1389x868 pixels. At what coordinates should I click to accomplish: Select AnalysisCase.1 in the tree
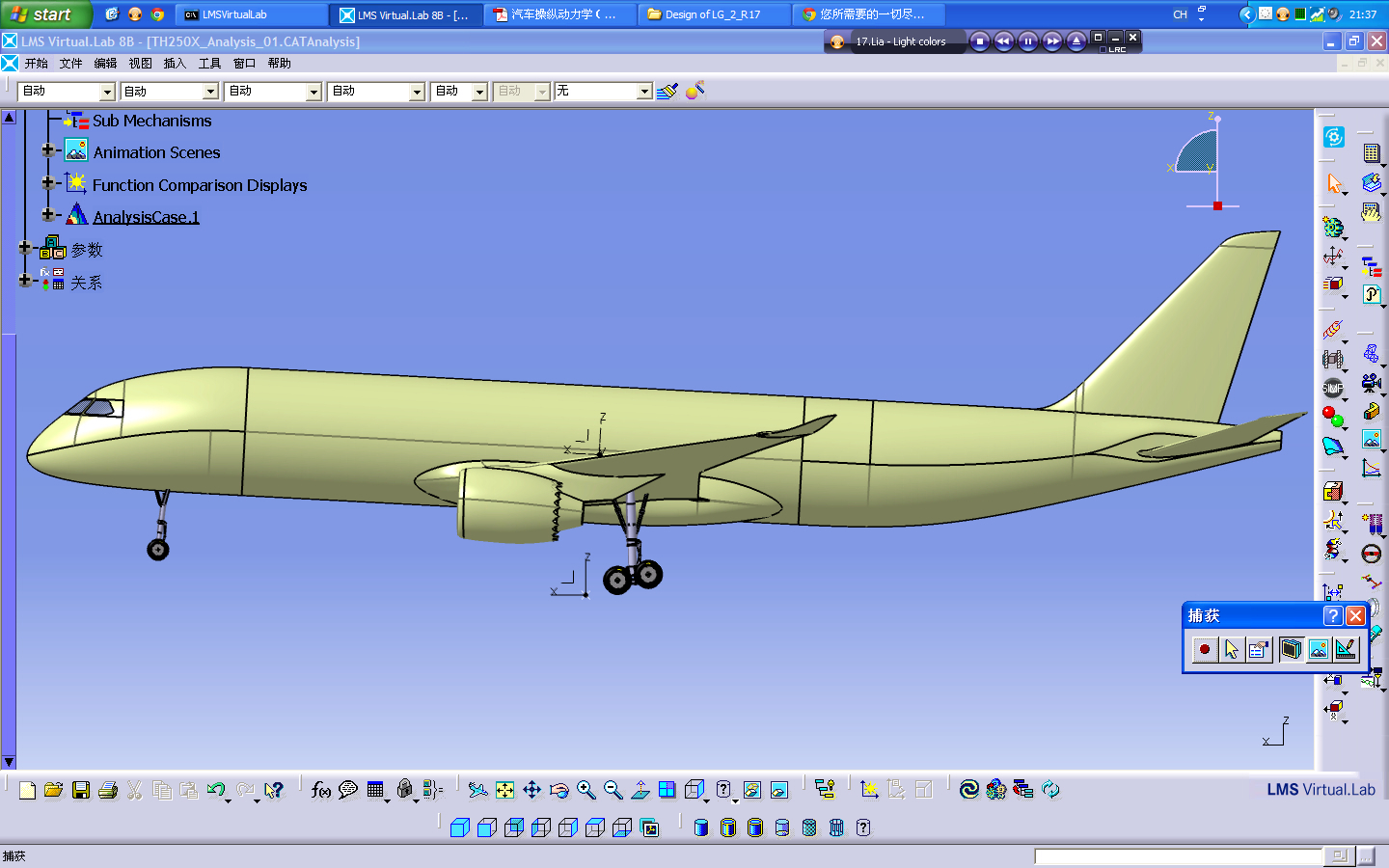tap(146, 217)
